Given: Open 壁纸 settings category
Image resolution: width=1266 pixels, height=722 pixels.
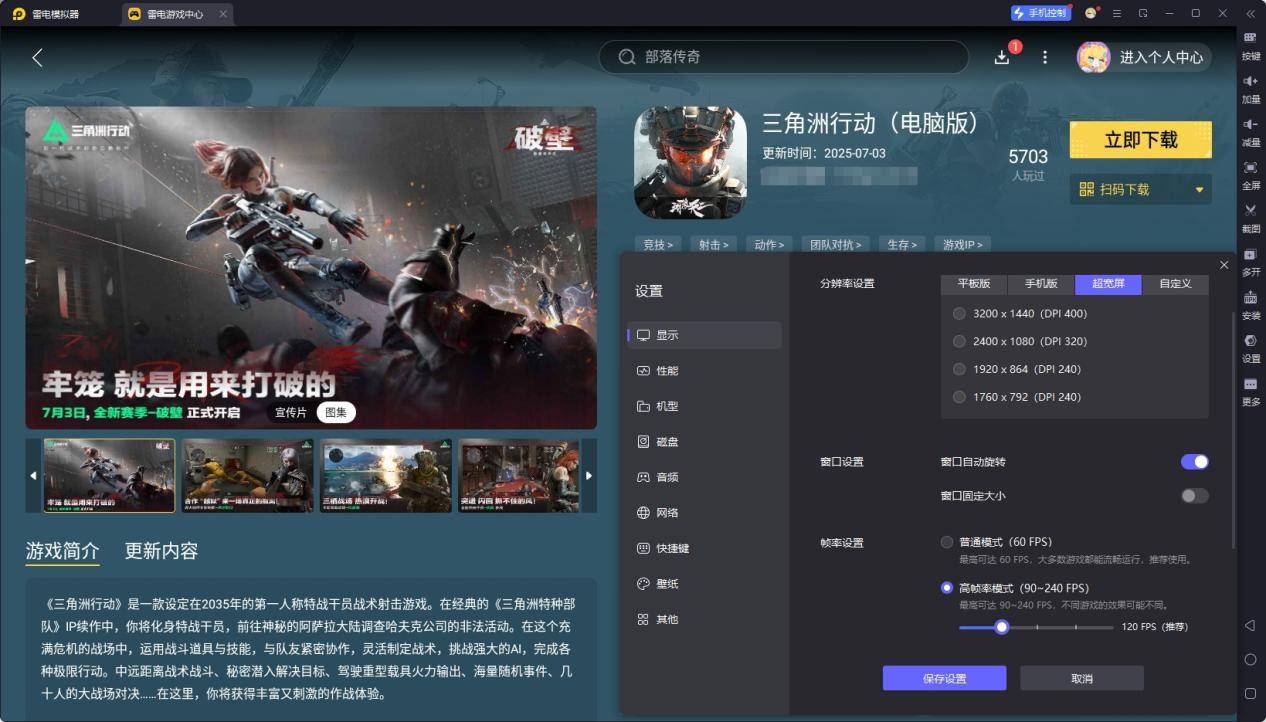Looking at the screenshot, I should pos(705,584).
